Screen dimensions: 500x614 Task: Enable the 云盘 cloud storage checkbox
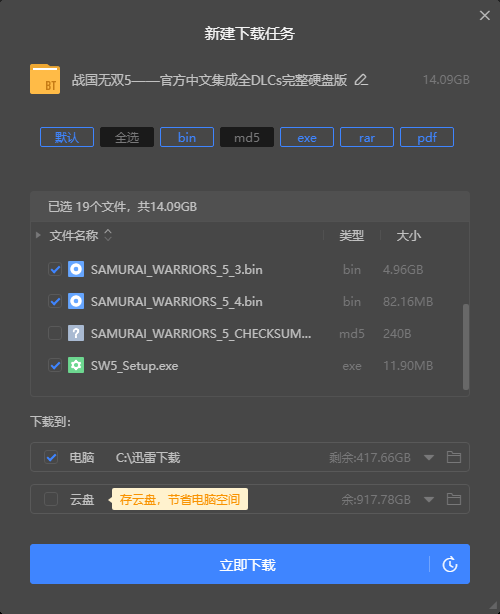51,499
